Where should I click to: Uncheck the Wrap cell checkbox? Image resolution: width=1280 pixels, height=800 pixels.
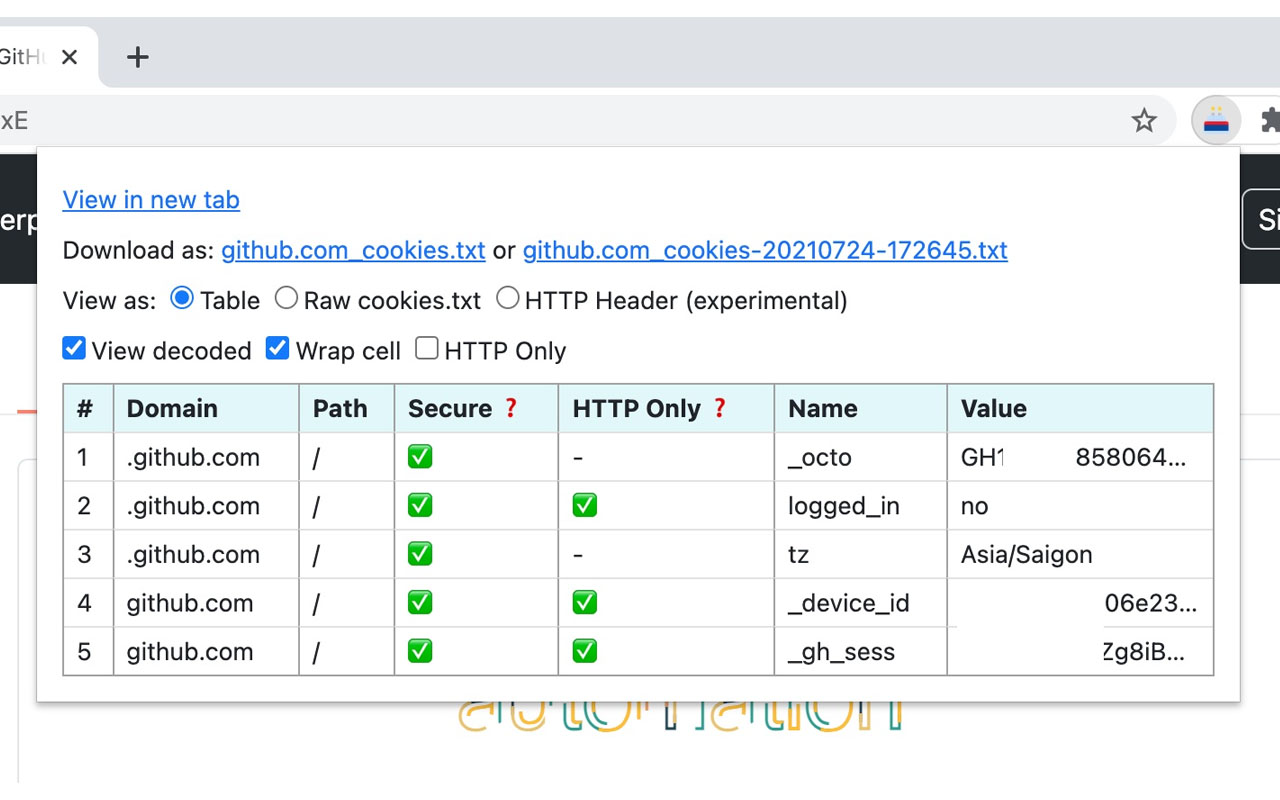pos(277,348)
